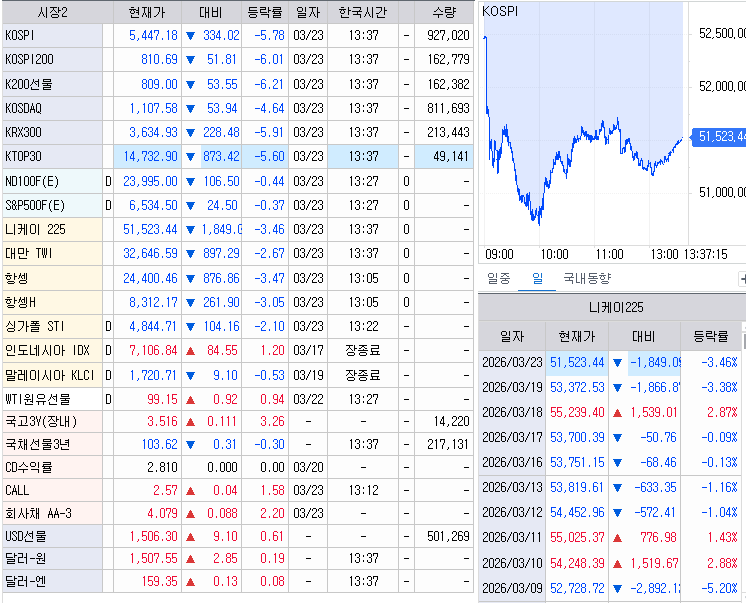Click the plus button beside the chart tabs
This screenshot has width=746, height=603.
tap(741, 279)
